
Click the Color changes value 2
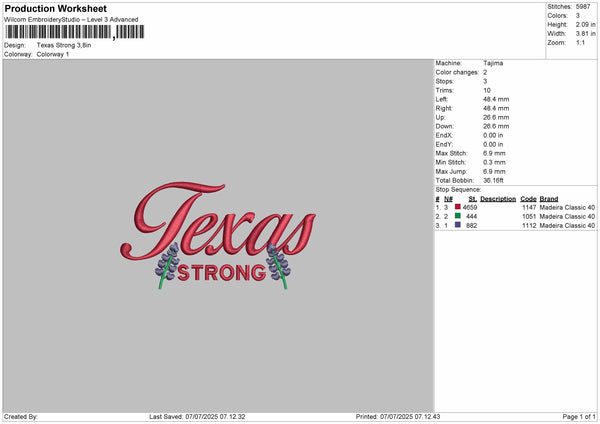[485, 72]
